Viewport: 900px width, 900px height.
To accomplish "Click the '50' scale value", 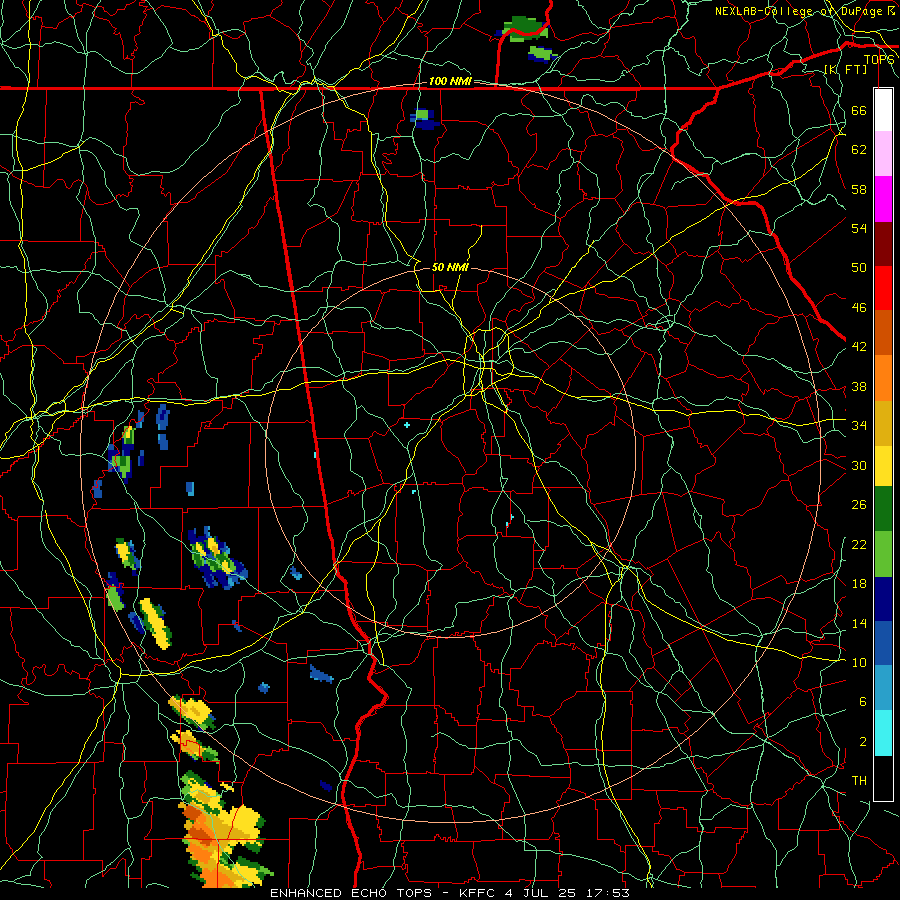I will pyautogui.click(x=859, y=268).
